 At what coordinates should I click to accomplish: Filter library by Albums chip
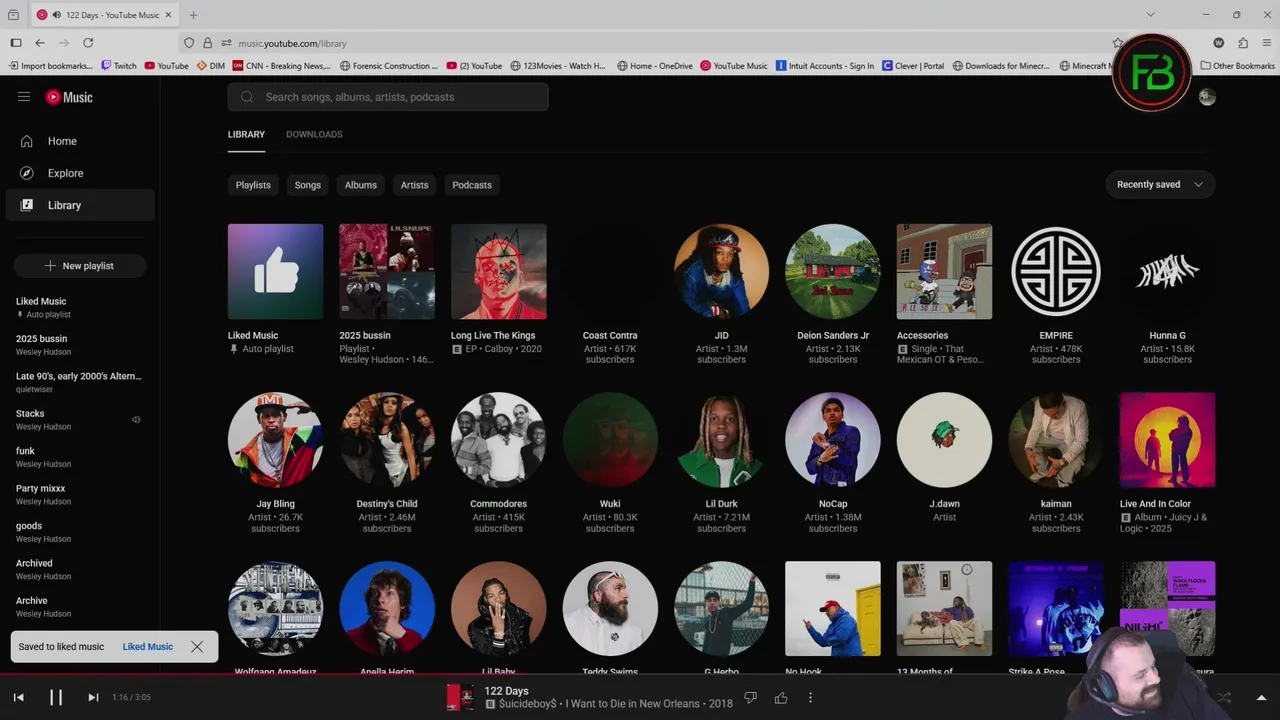361,185
